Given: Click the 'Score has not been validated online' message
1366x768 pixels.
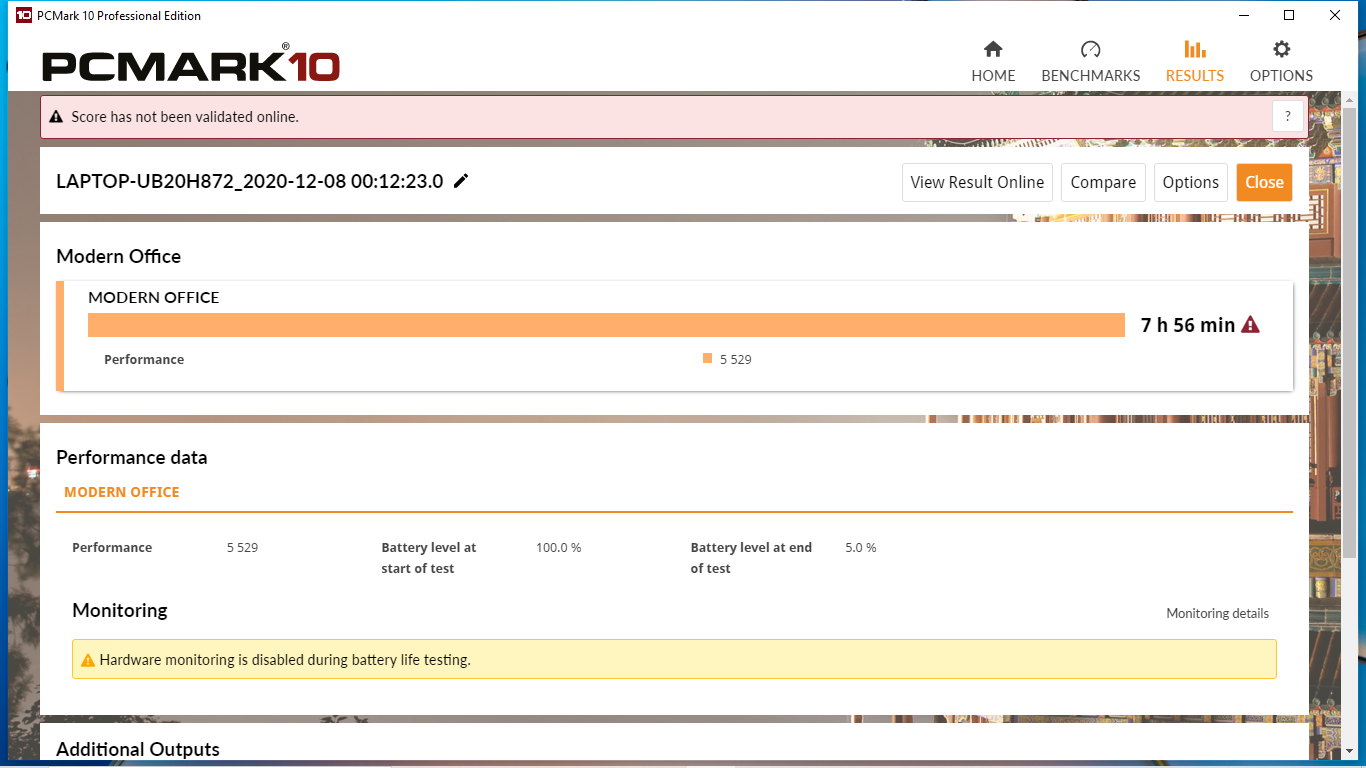Looking at the screenshot, I should click(x=185, y=117).
